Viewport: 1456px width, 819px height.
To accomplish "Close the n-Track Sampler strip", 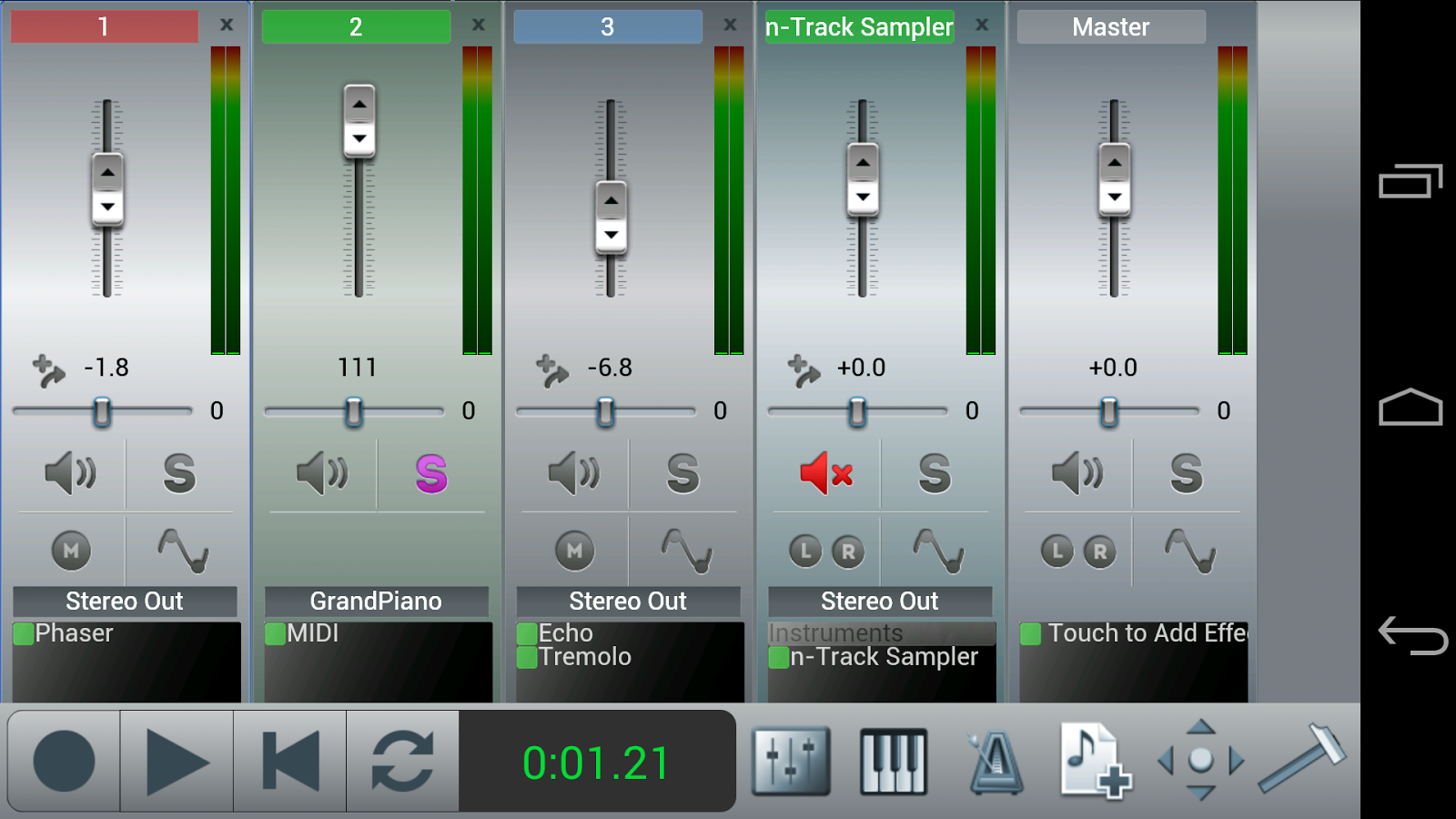I will 982,25.
